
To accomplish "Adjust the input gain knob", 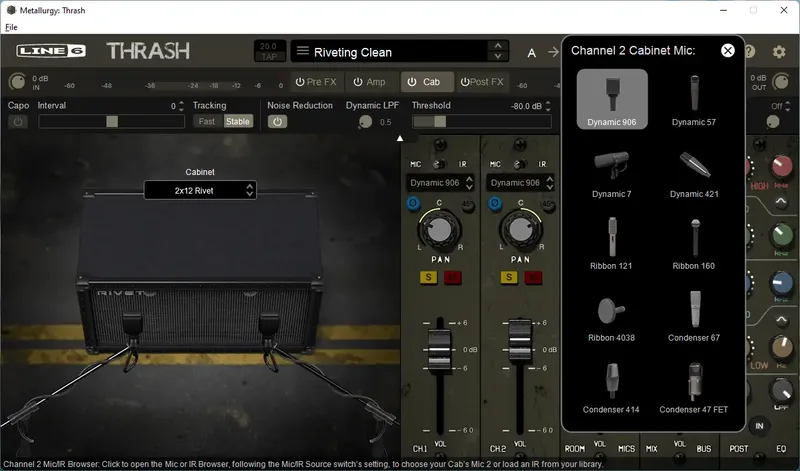I will (17, 82).
